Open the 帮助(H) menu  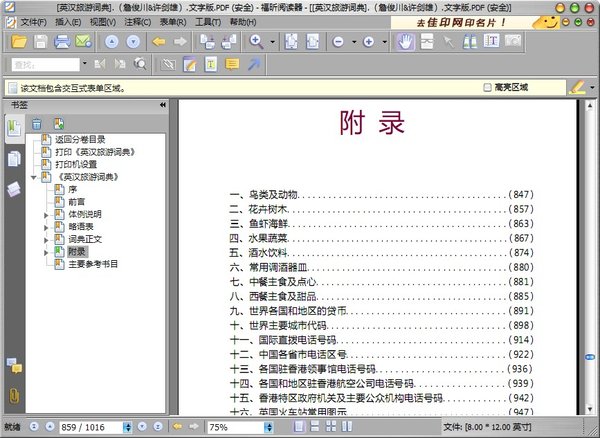[x=243, y=22]
